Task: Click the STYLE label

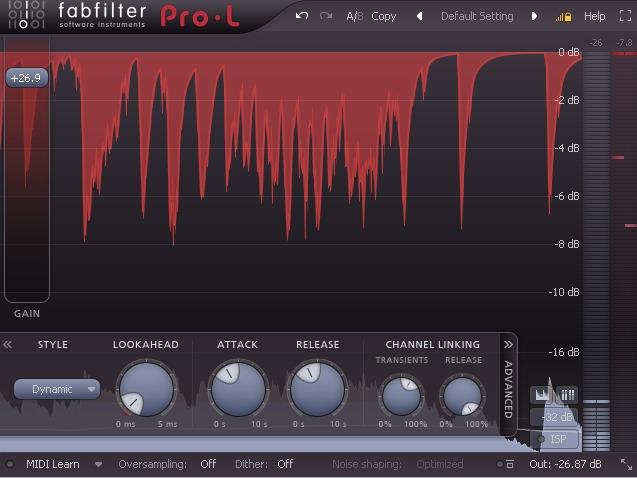Action: click(53, 345)
